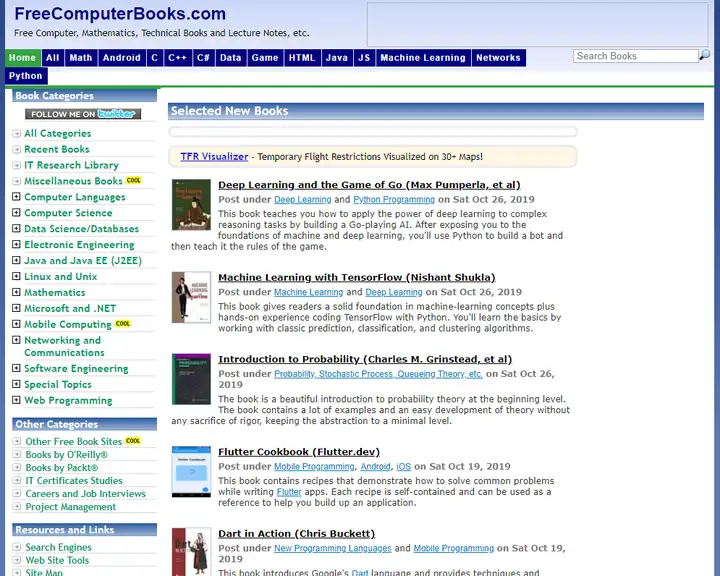Follow the iOS category link
720x576 pixels.
click(x=404, y=467)
